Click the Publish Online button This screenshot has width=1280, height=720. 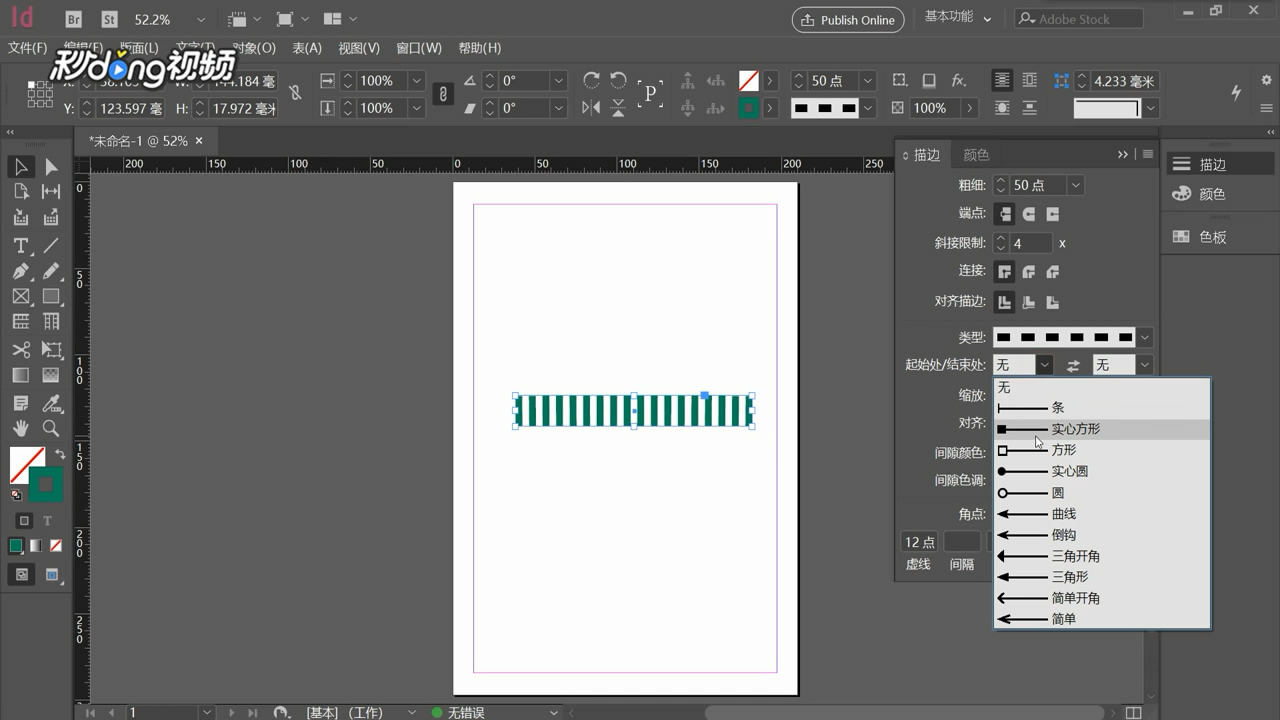(848, 20)
